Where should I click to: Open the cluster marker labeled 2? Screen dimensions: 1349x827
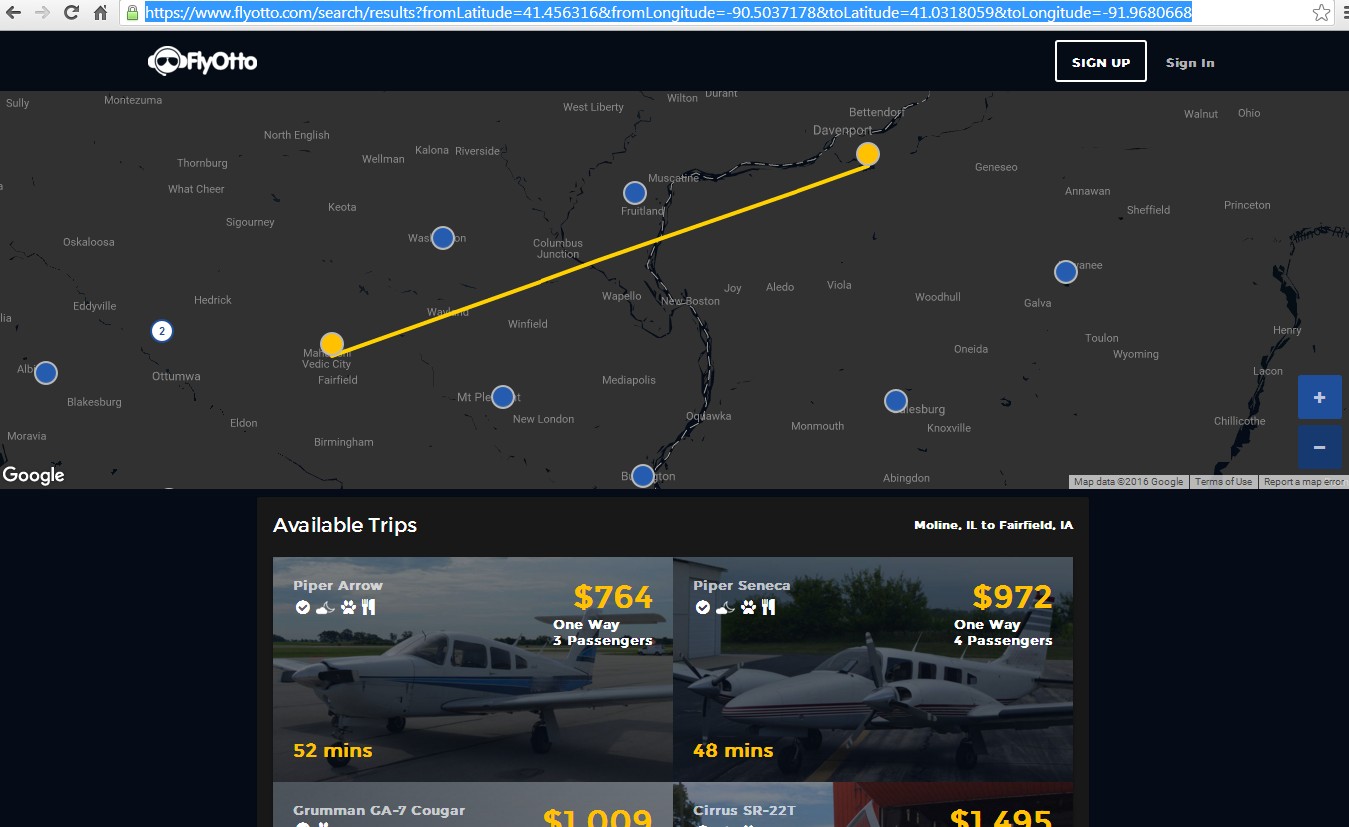[x=162, y=331]
